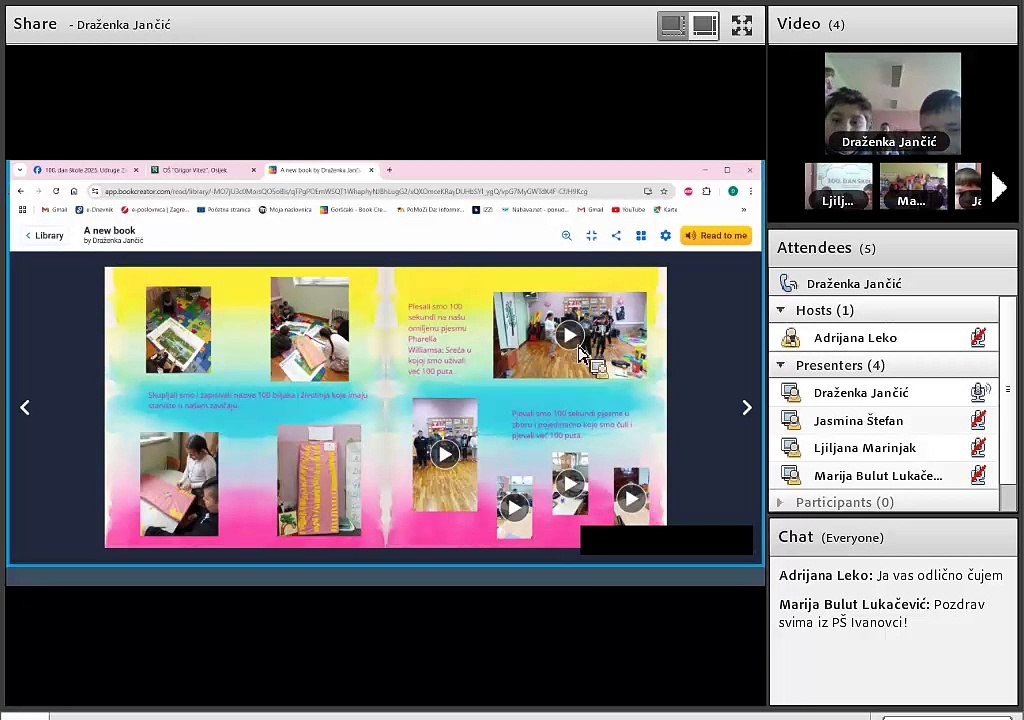Screen dimensions: 1024x720
Task: Toggle Adrijana Leko's muted microphone icon
Action: [x=978, y=337]
